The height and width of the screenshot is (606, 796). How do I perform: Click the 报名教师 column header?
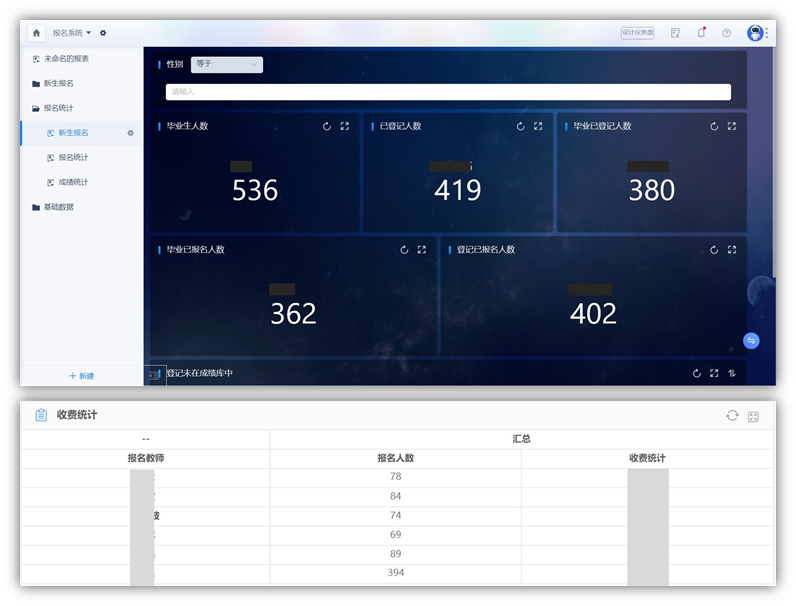(x=146, y=458)
